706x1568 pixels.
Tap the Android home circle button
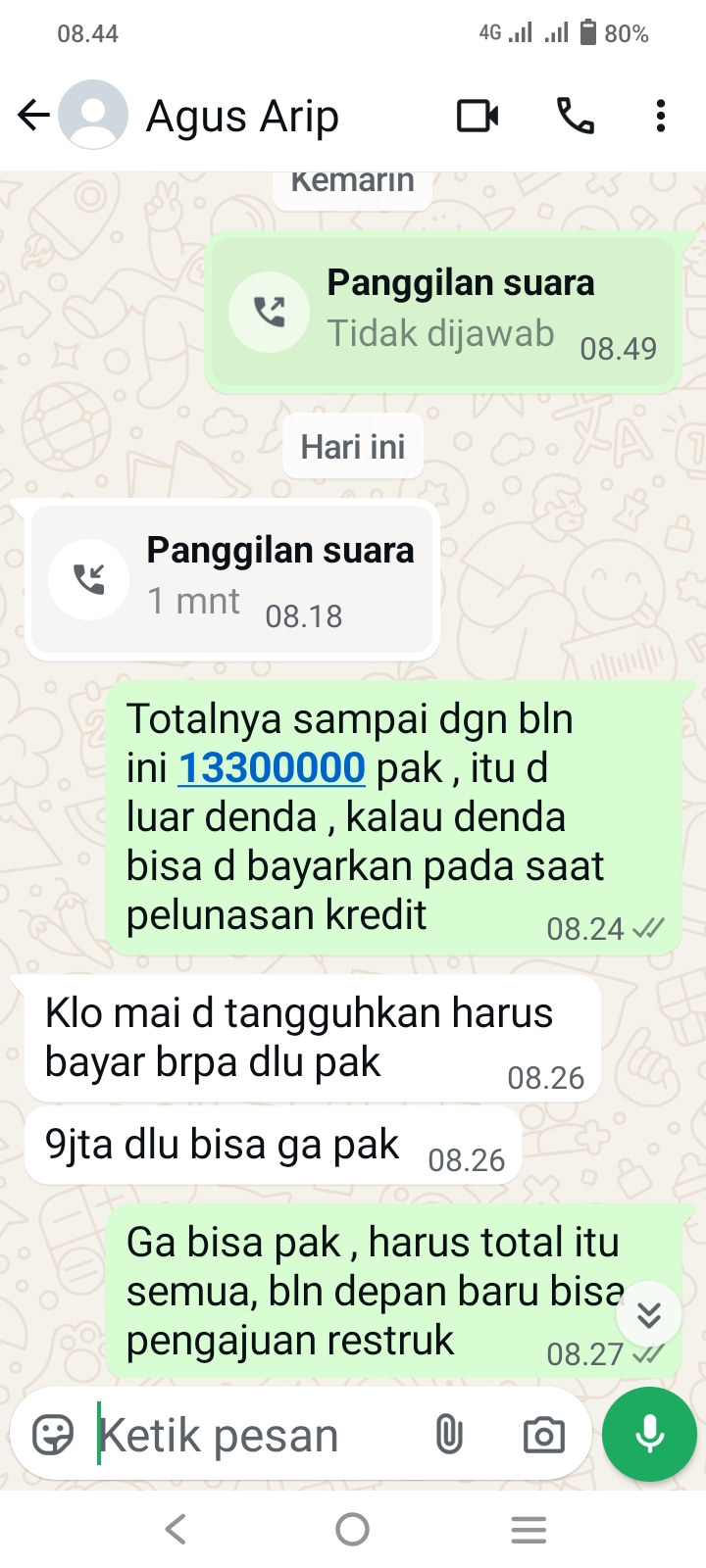click(x=353, y=1529)
